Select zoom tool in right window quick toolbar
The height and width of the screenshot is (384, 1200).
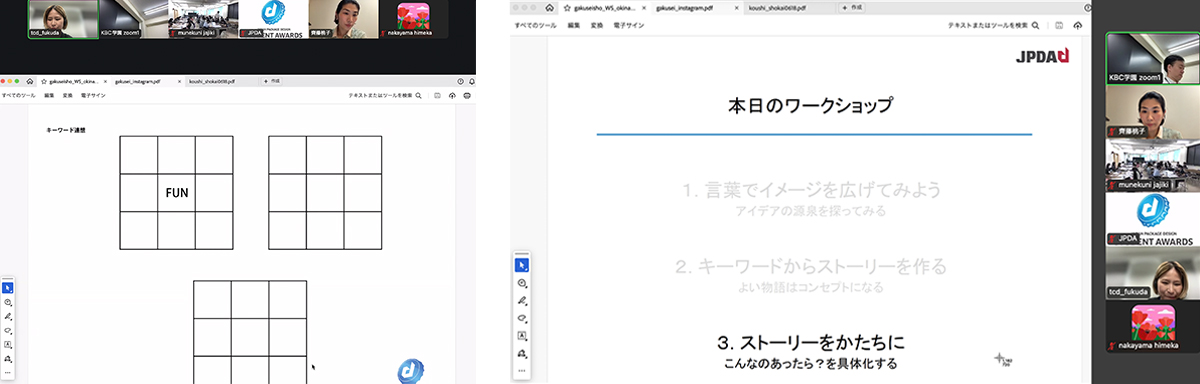[x=522, y=283]
